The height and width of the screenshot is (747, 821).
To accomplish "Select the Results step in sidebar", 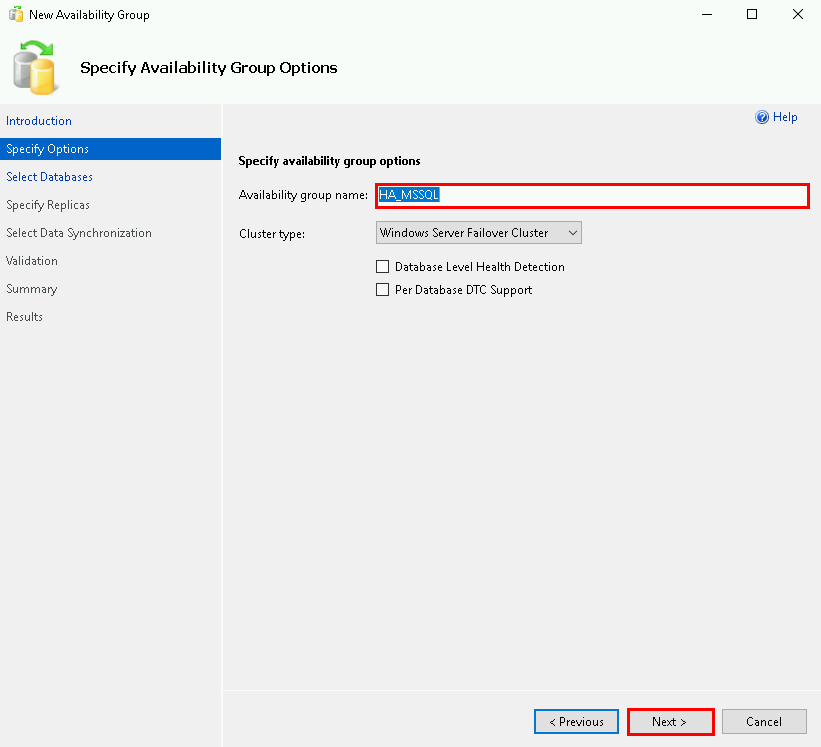I will tap(24, 317).
